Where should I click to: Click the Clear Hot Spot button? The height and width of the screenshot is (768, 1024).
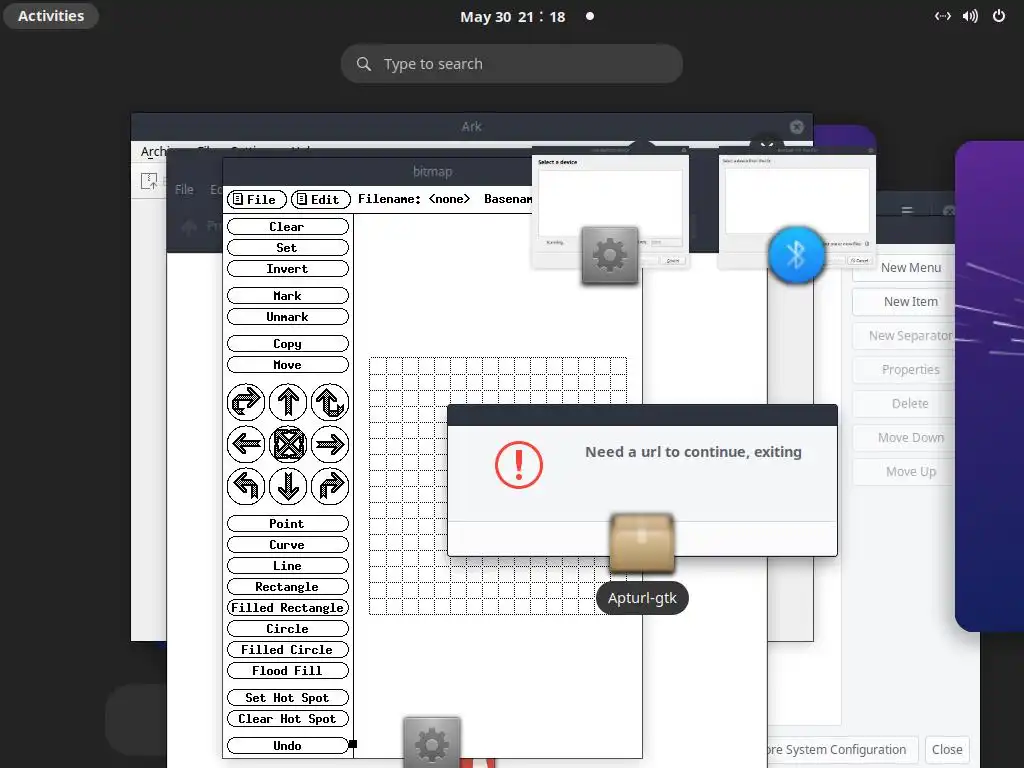click(x=287, y=718)
